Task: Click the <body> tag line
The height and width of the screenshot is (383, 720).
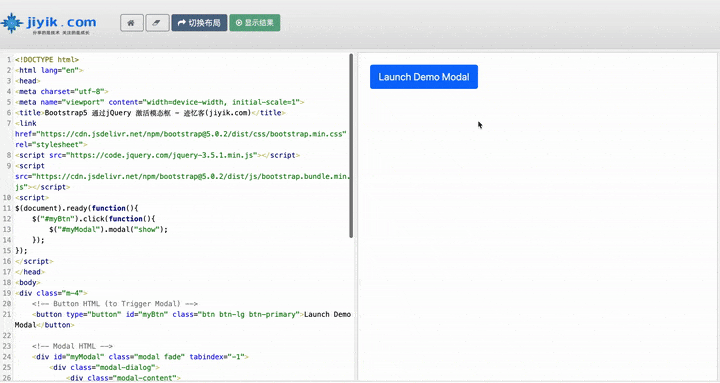Action: click(x=28, y=282)
